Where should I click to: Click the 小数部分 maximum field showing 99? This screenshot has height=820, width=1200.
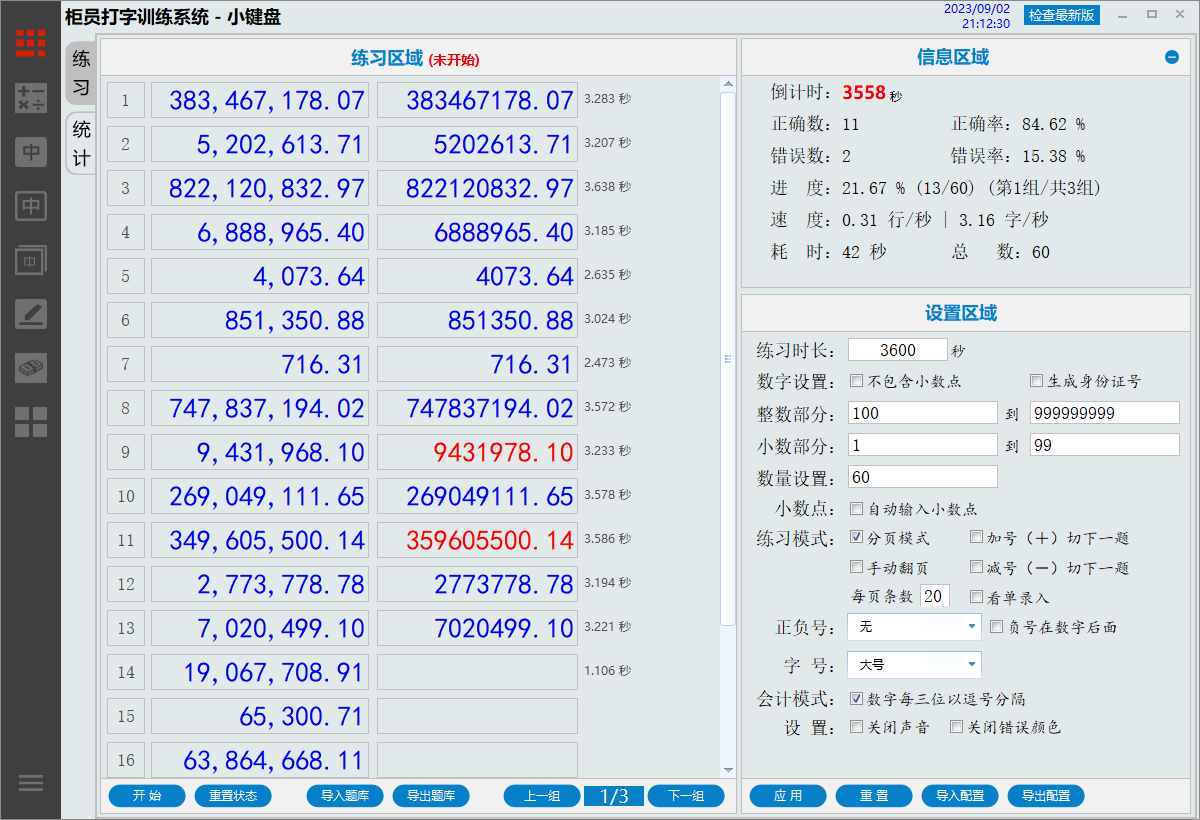[x=1105, y=445]
